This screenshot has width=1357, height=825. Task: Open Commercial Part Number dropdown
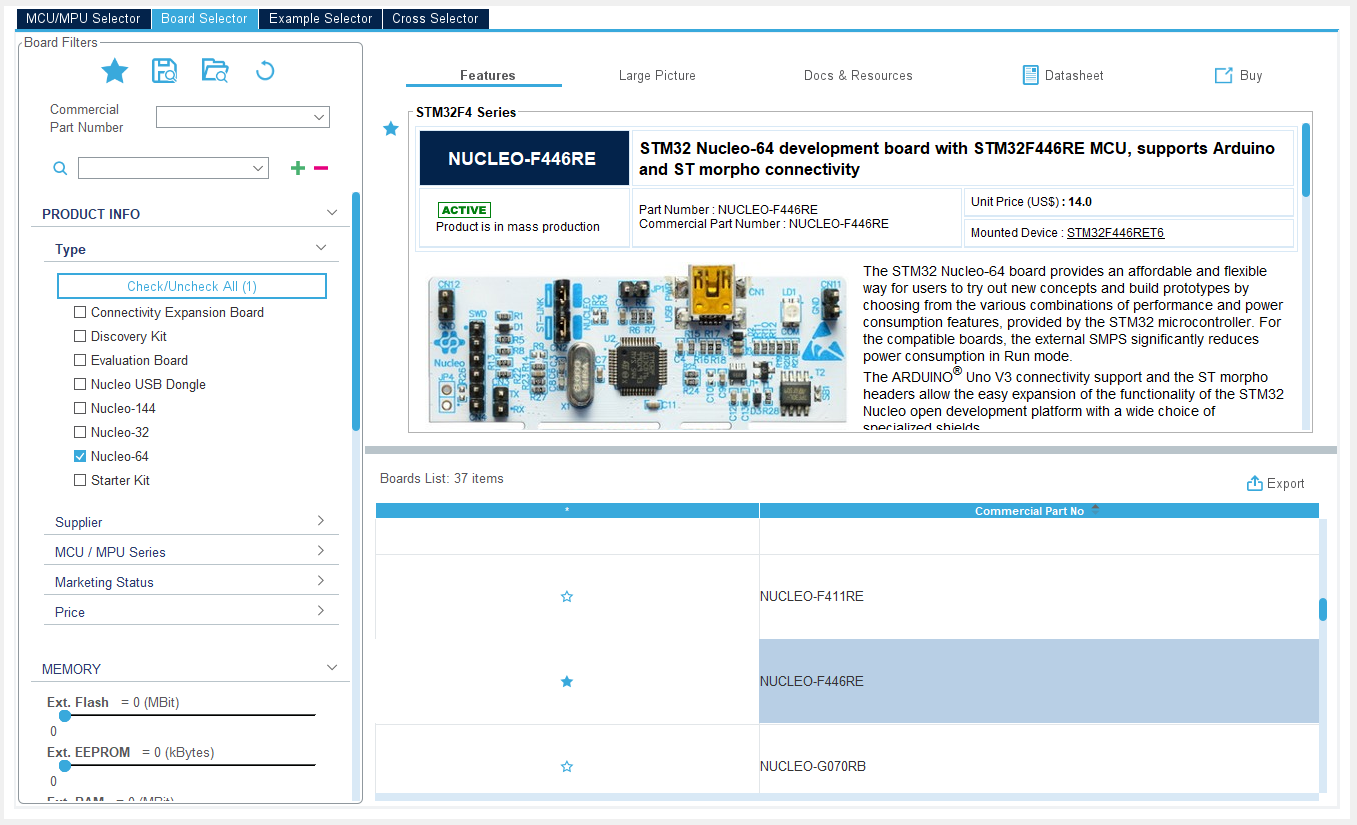click(x=319, y=117)
